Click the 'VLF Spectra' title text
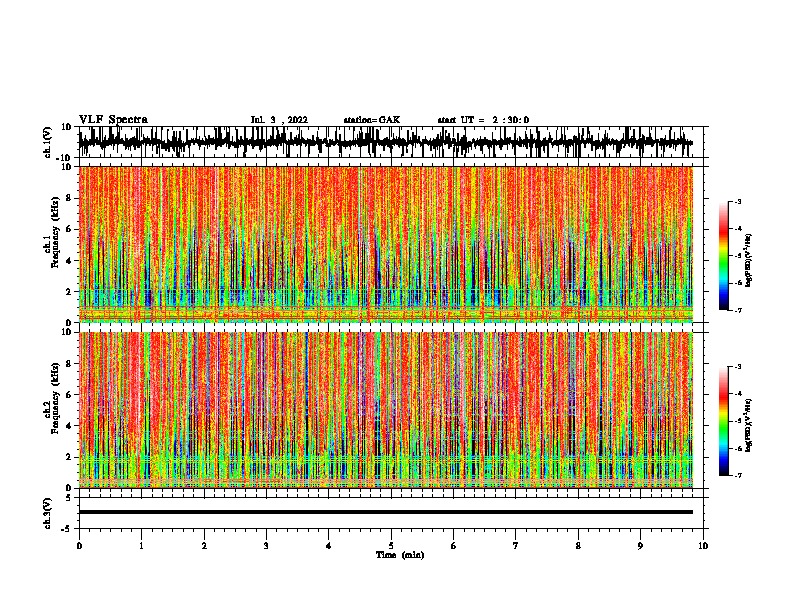This screenshot has height=612, width=792. [x=113, y=120]
